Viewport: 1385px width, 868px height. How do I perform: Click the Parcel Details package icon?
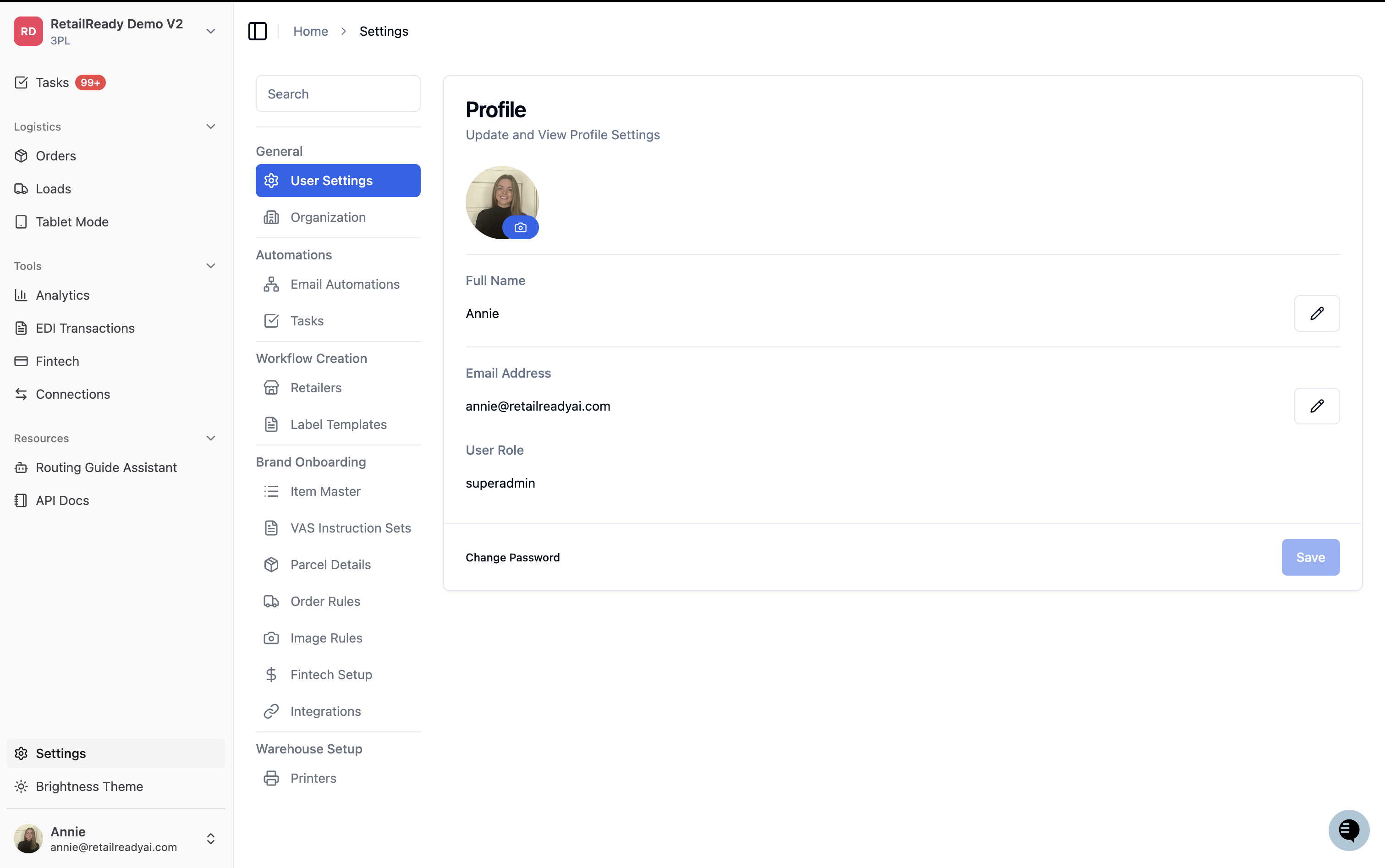point(271,564)
